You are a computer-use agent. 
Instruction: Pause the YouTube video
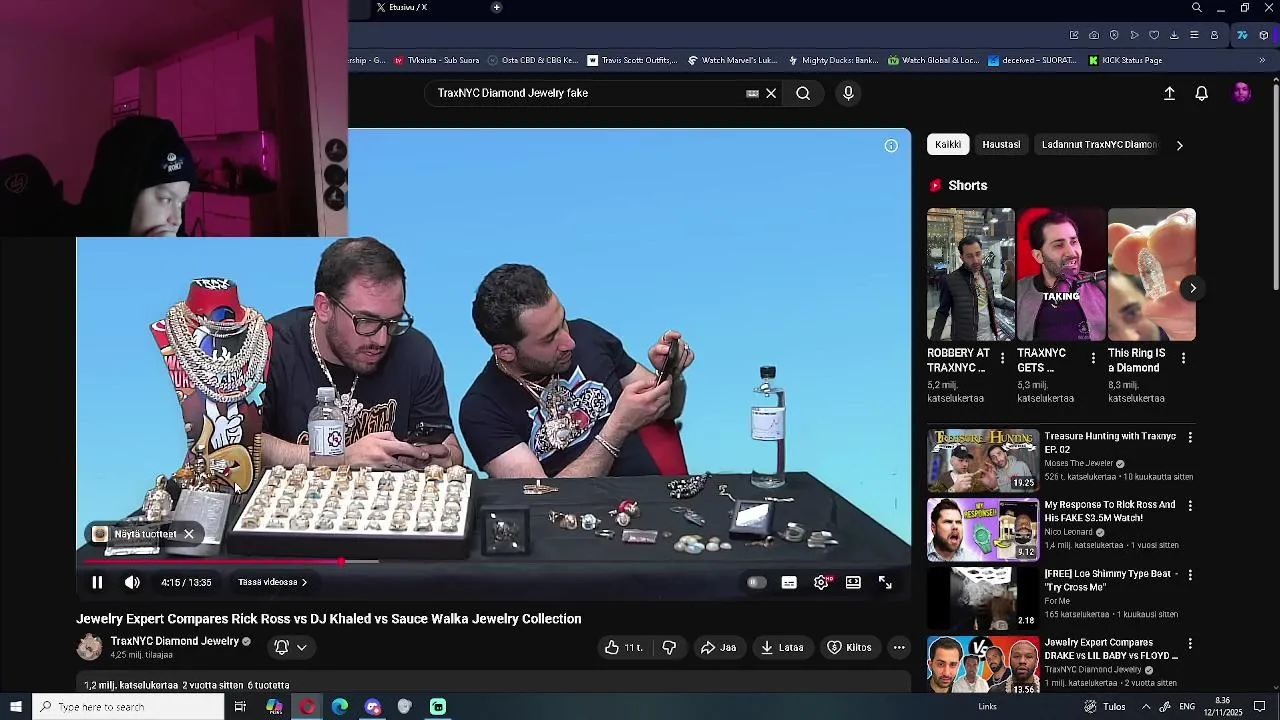(x=97, y=582)
